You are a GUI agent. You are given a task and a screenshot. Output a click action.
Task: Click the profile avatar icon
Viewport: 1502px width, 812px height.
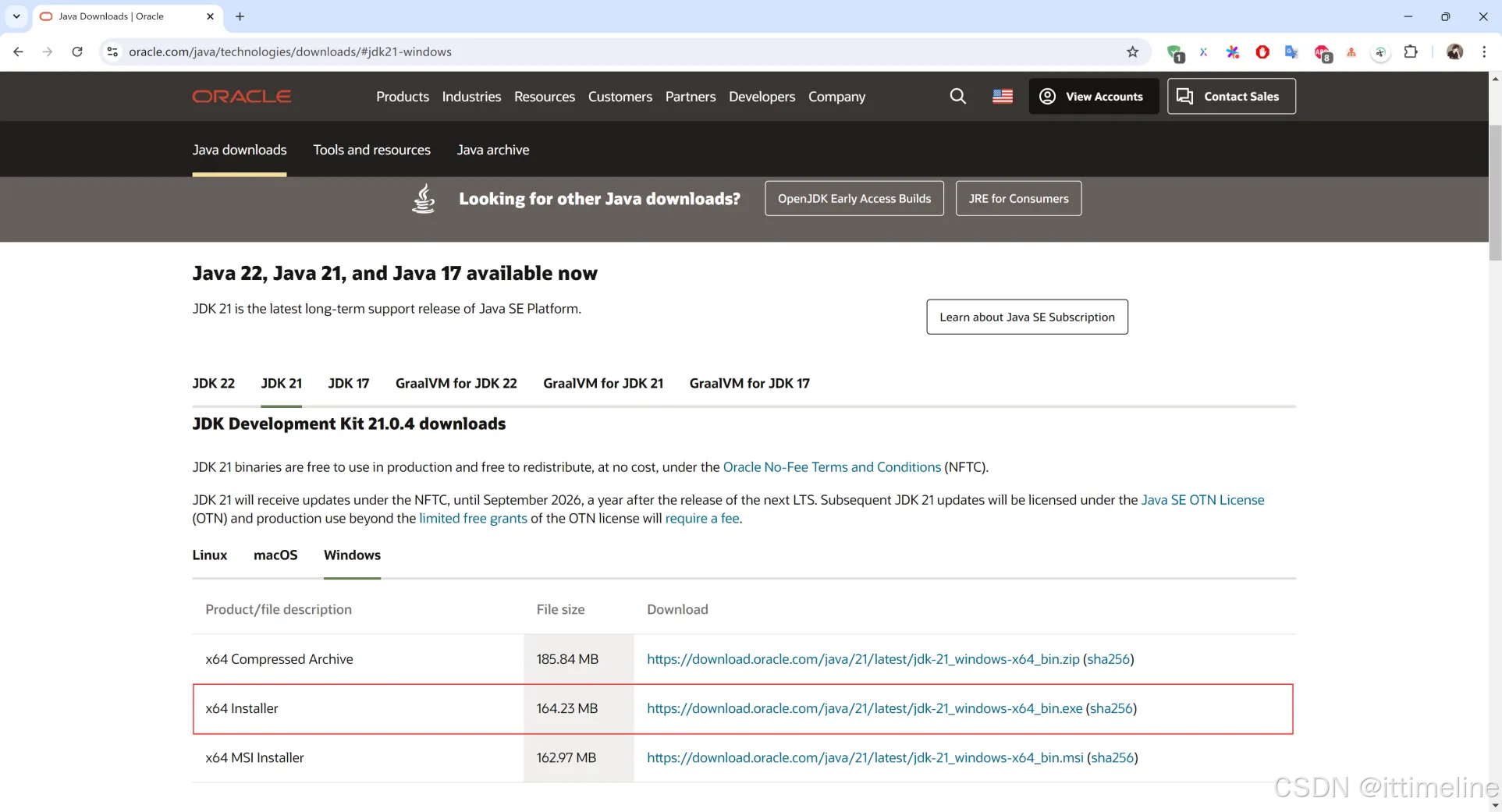click(x=1454, y=51)
